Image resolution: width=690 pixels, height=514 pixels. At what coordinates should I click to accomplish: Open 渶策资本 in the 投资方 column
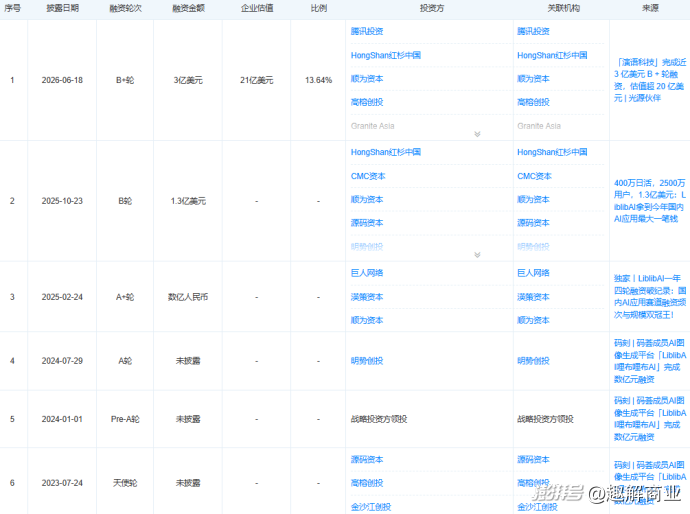pyautogui.click(x=367, y=297)
